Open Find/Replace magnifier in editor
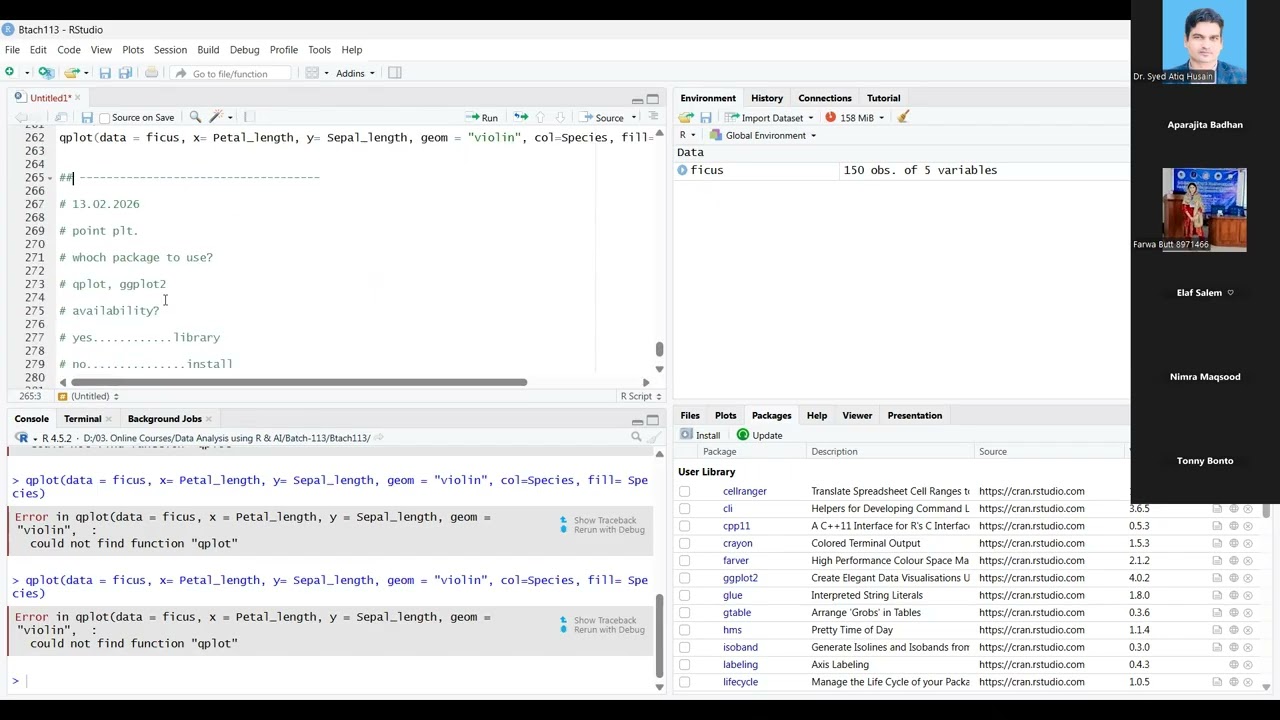 (x=195, y=117)
